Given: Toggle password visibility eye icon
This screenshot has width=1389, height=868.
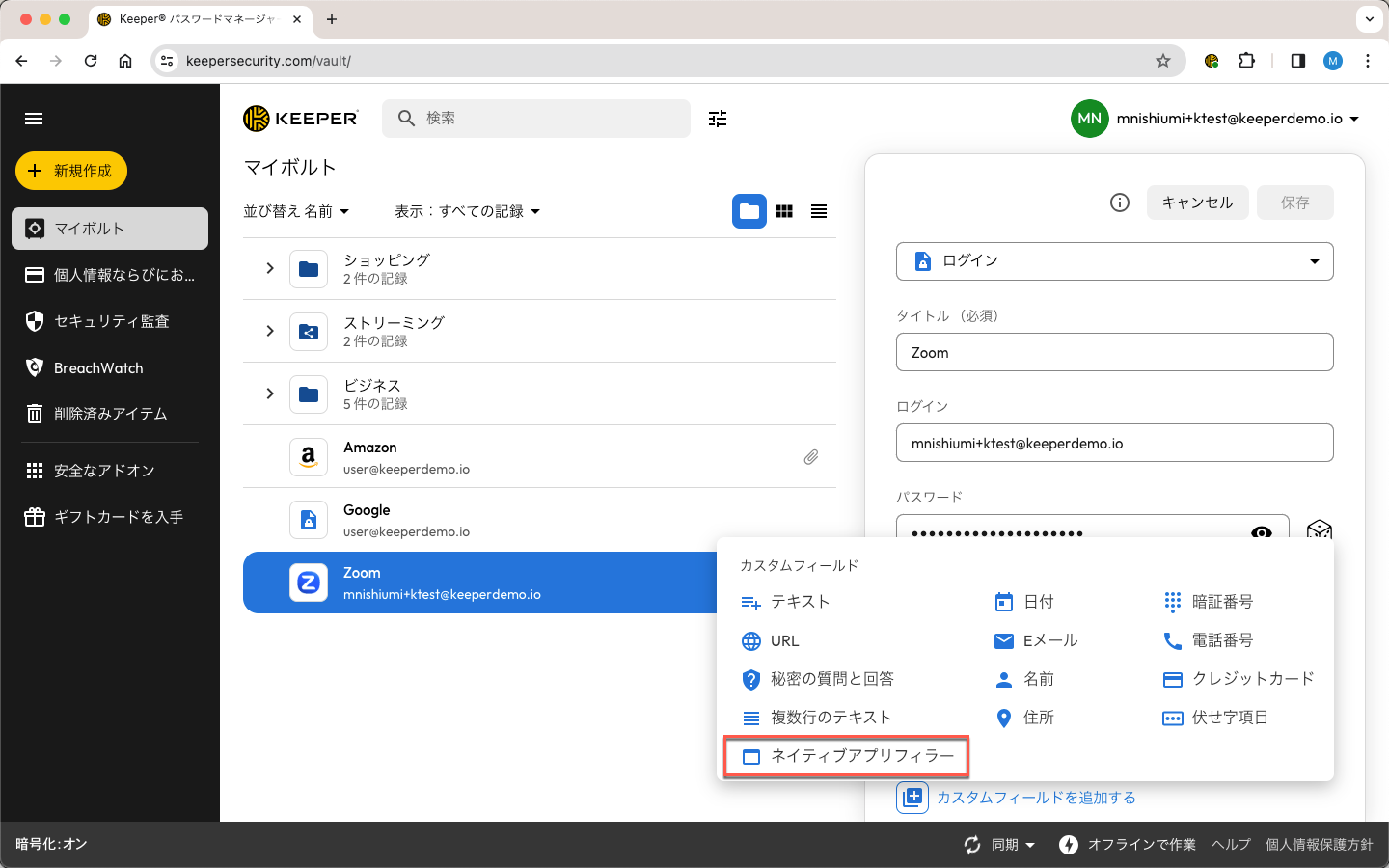Looking at the screenshot, I should point(1261,531).
